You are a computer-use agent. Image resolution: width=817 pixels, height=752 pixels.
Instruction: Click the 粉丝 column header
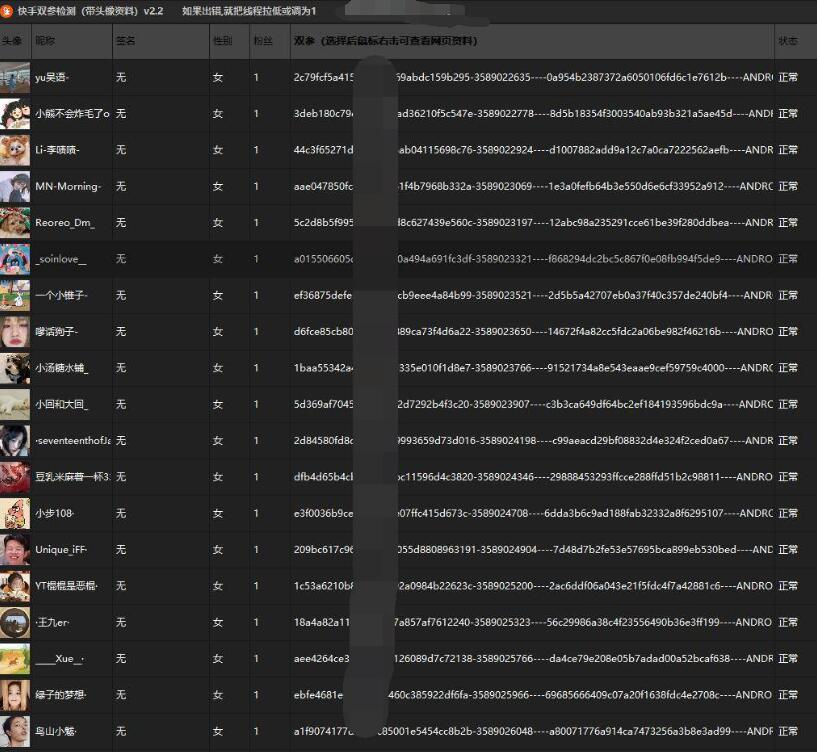click(262, 41)
